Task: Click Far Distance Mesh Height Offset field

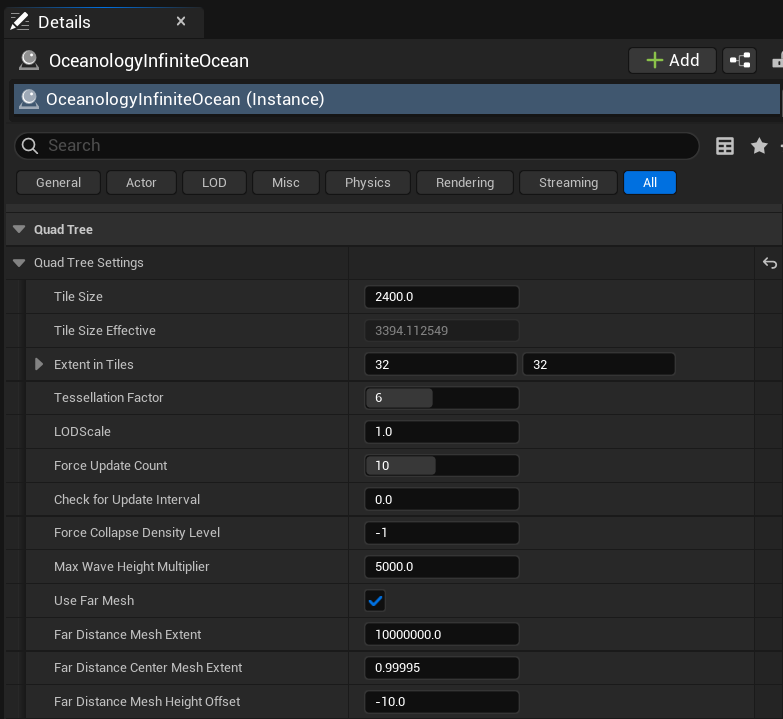Action: (442, 702)
